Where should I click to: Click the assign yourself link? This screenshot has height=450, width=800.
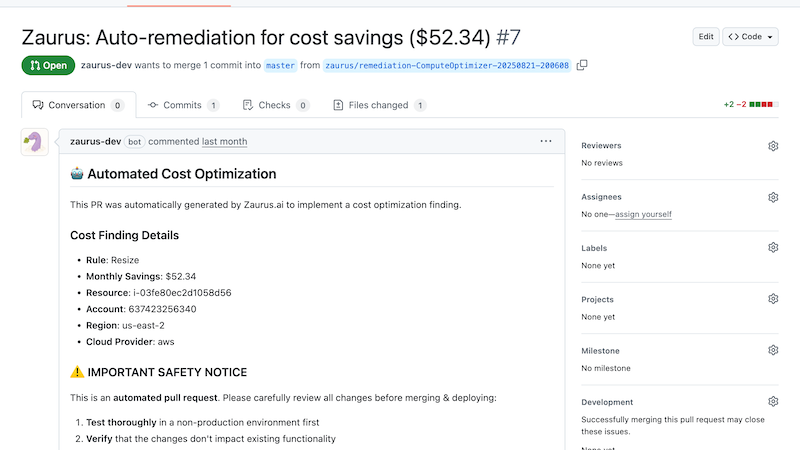point(643,214)
